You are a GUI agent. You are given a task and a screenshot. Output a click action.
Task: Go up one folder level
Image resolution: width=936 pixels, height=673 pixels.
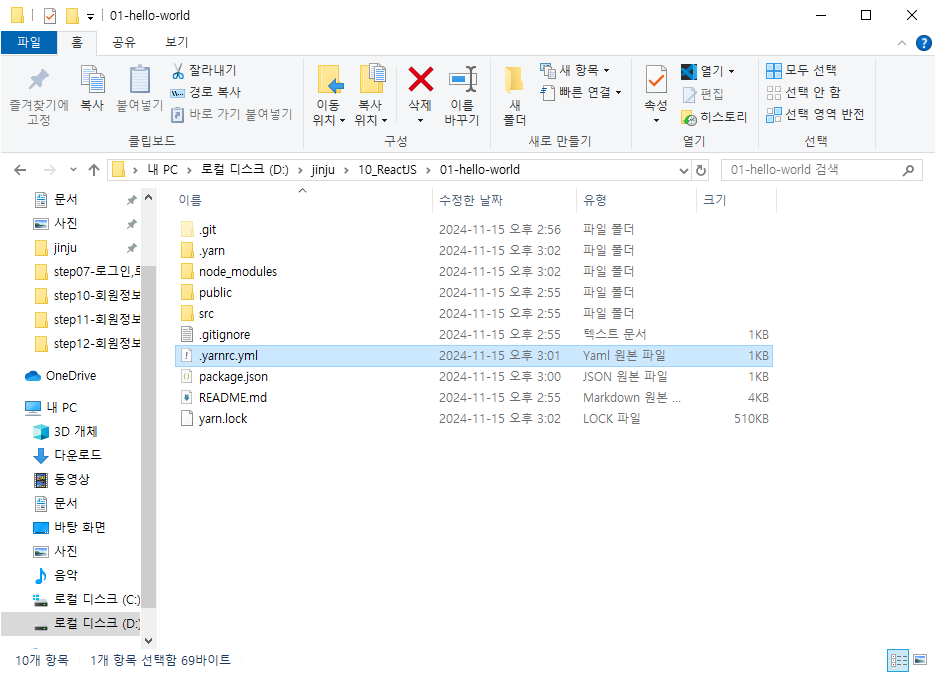coord(94,170)
